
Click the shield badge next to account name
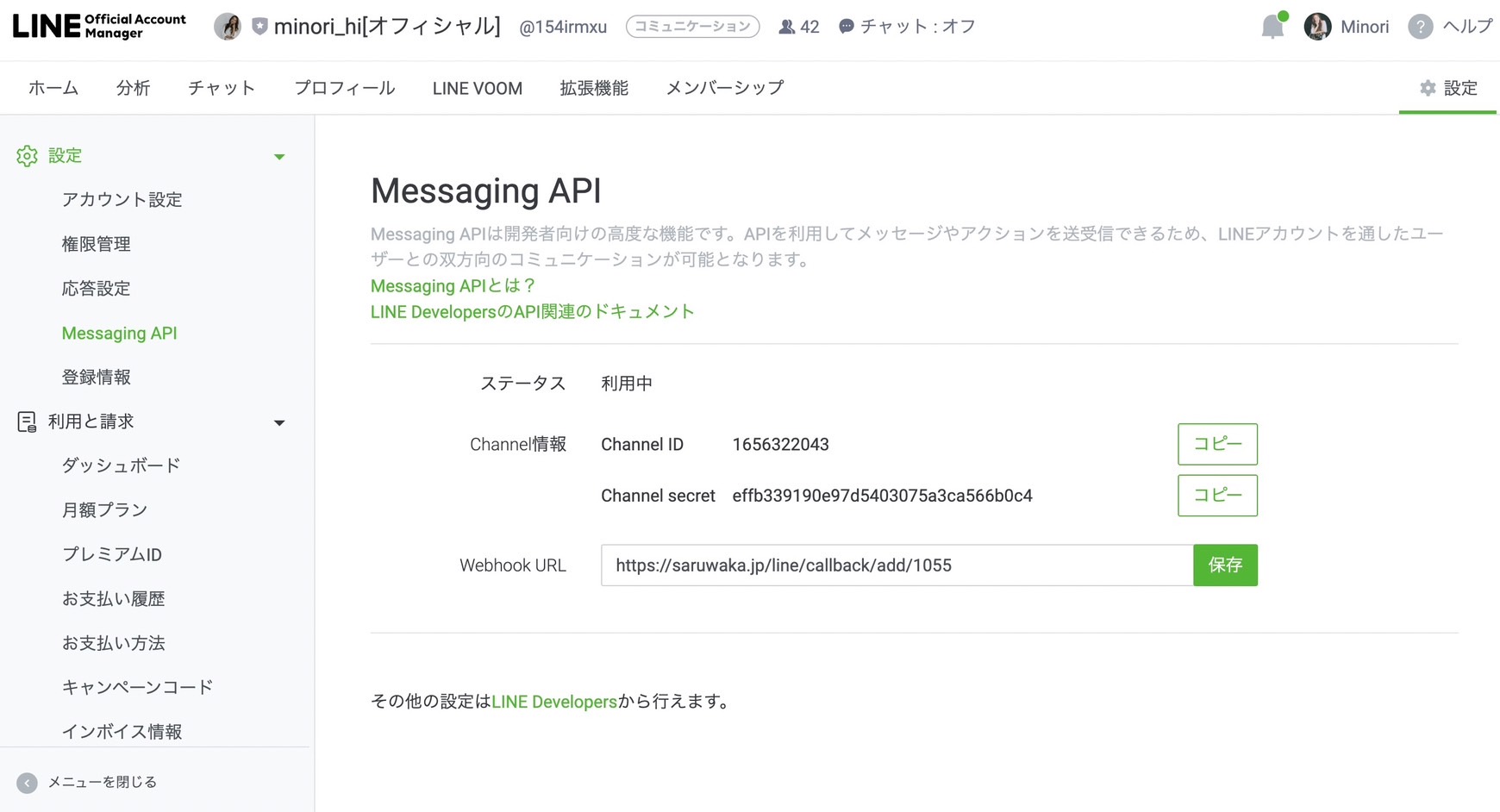pos(259,27)
